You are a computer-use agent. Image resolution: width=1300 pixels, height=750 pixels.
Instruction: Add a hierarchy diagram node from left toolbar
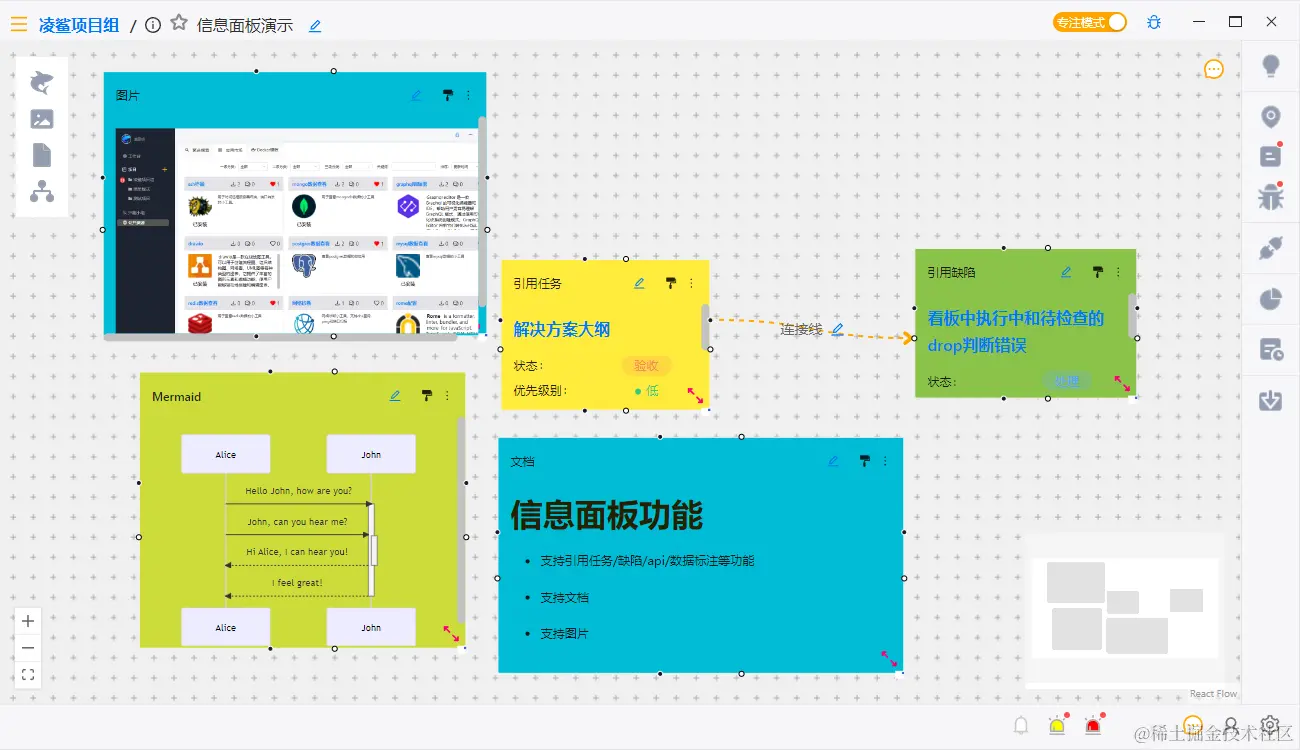click(x=42, y=191)
